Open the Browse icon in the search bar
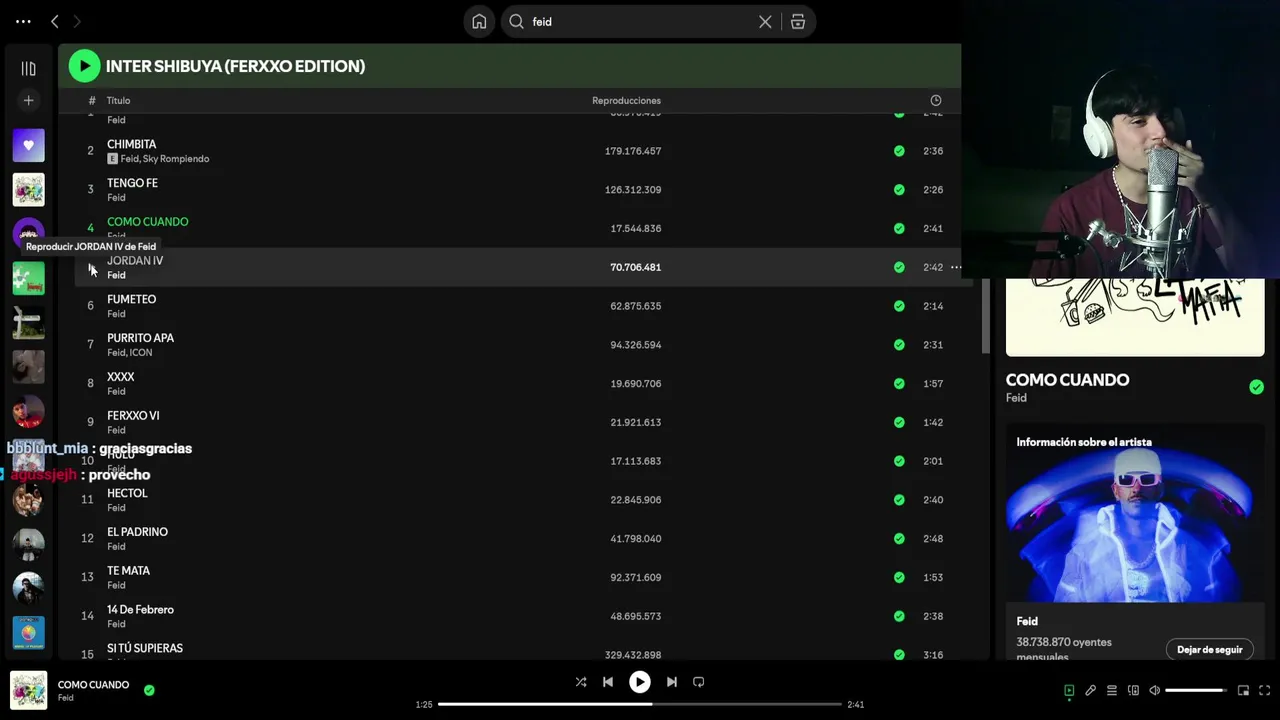Viewport: 1280px width, 720px height. pyautogui.click(x=798, y=22)
